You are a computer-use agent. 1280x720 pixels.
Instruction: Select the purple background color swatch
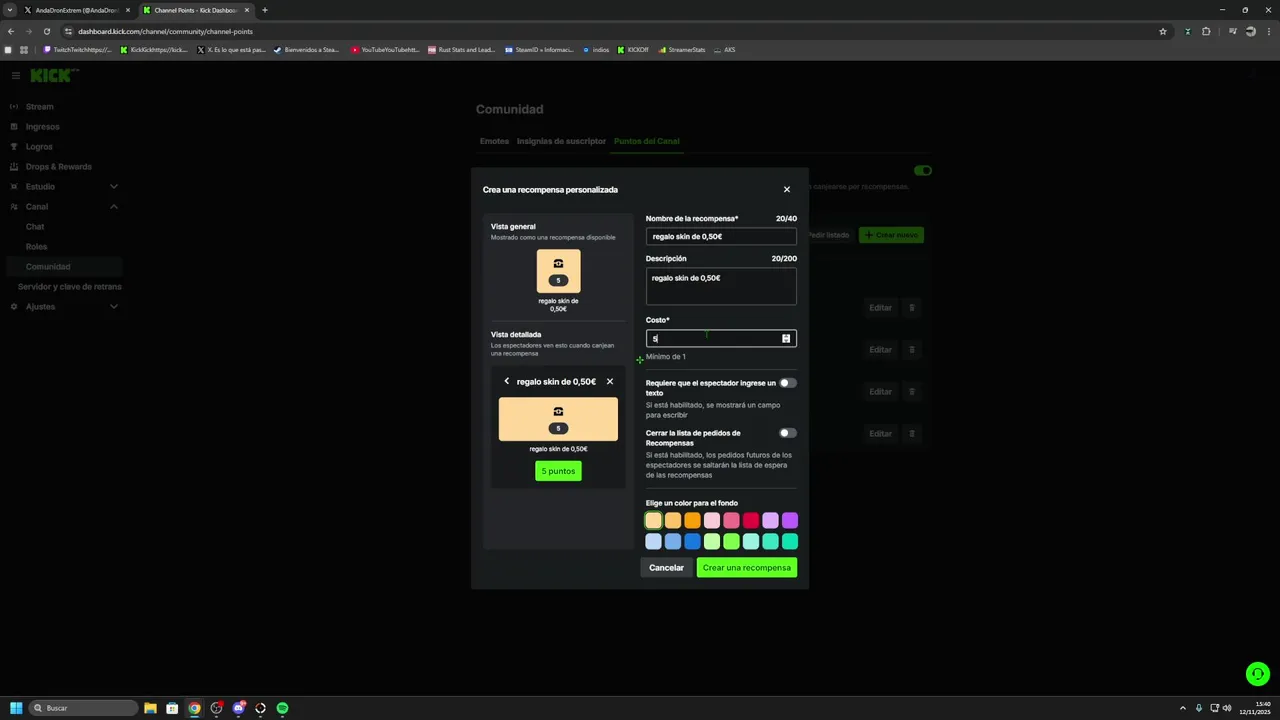pyautogui.click(x=790, y=521)
